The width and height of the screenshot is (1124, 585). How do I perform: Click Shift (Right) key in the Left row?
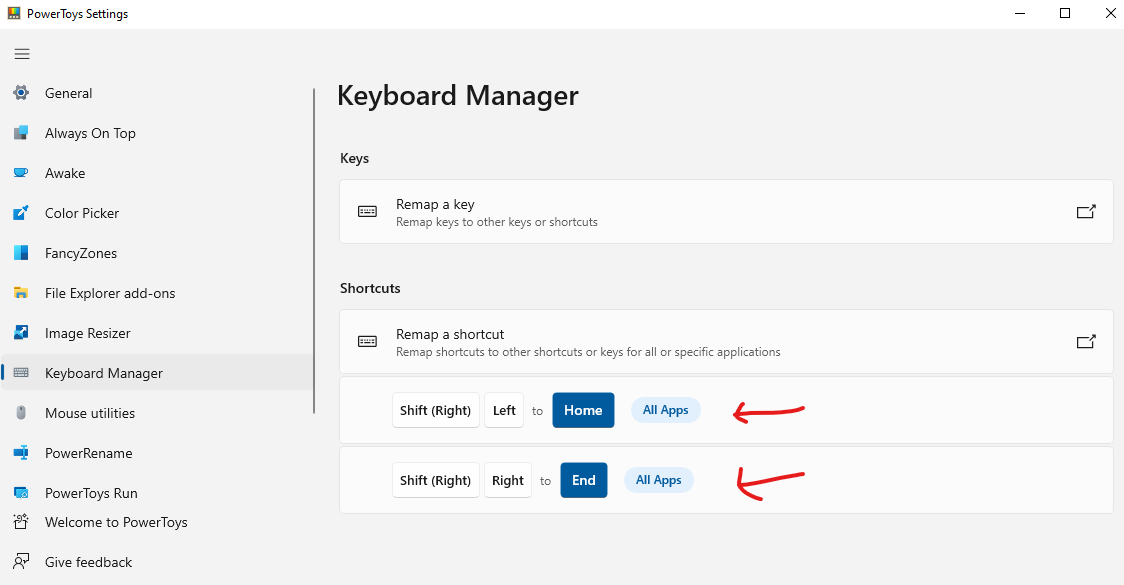click(436, 410)
